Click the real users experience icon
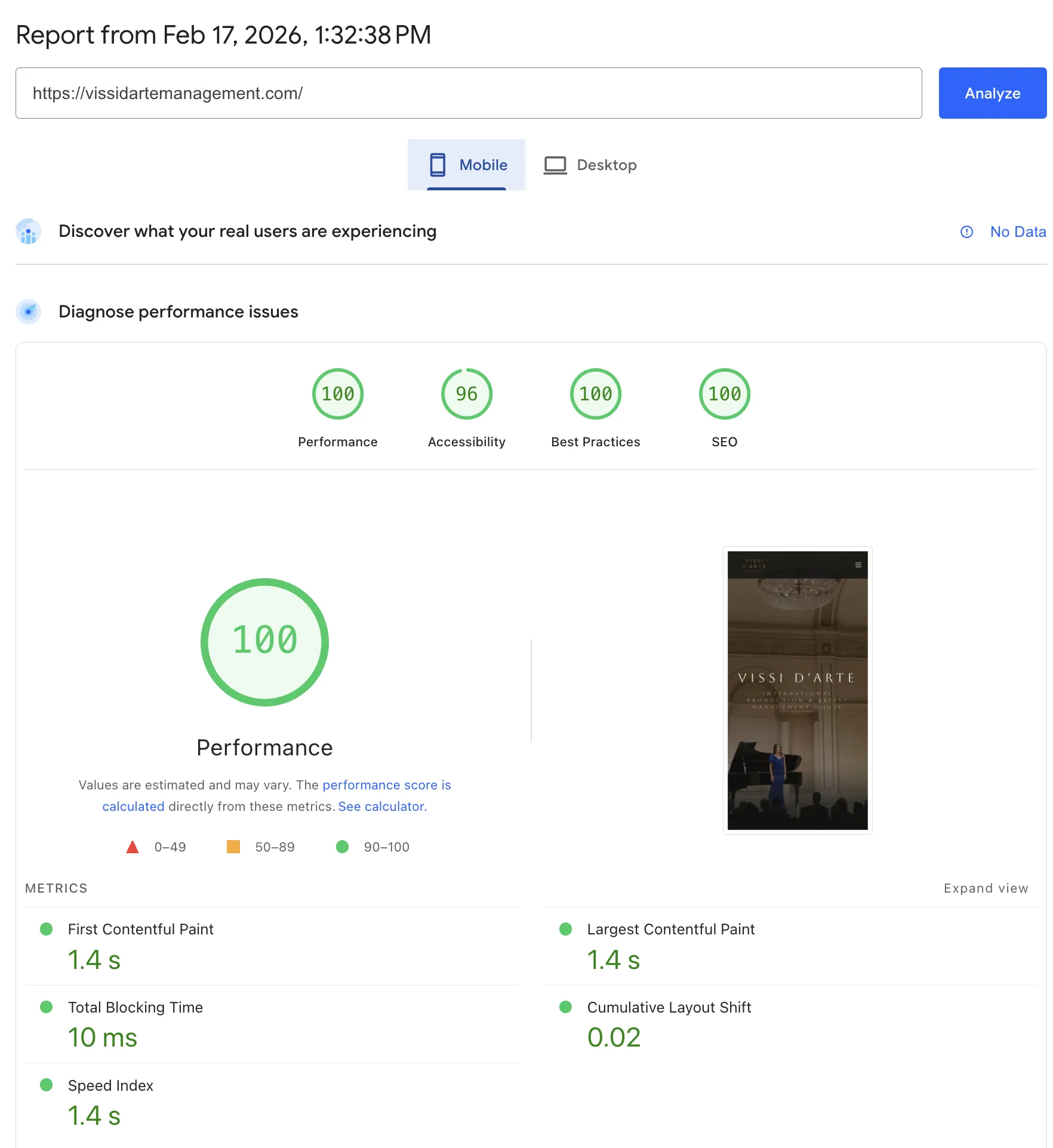The width and height of the screenshot is (1053, 1148). 28,232
